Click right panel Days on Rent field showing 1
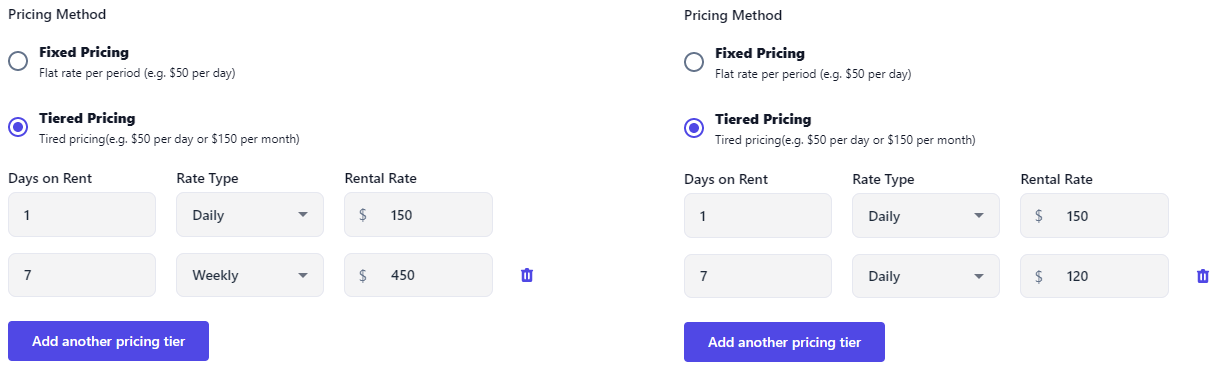 point(758,216)
